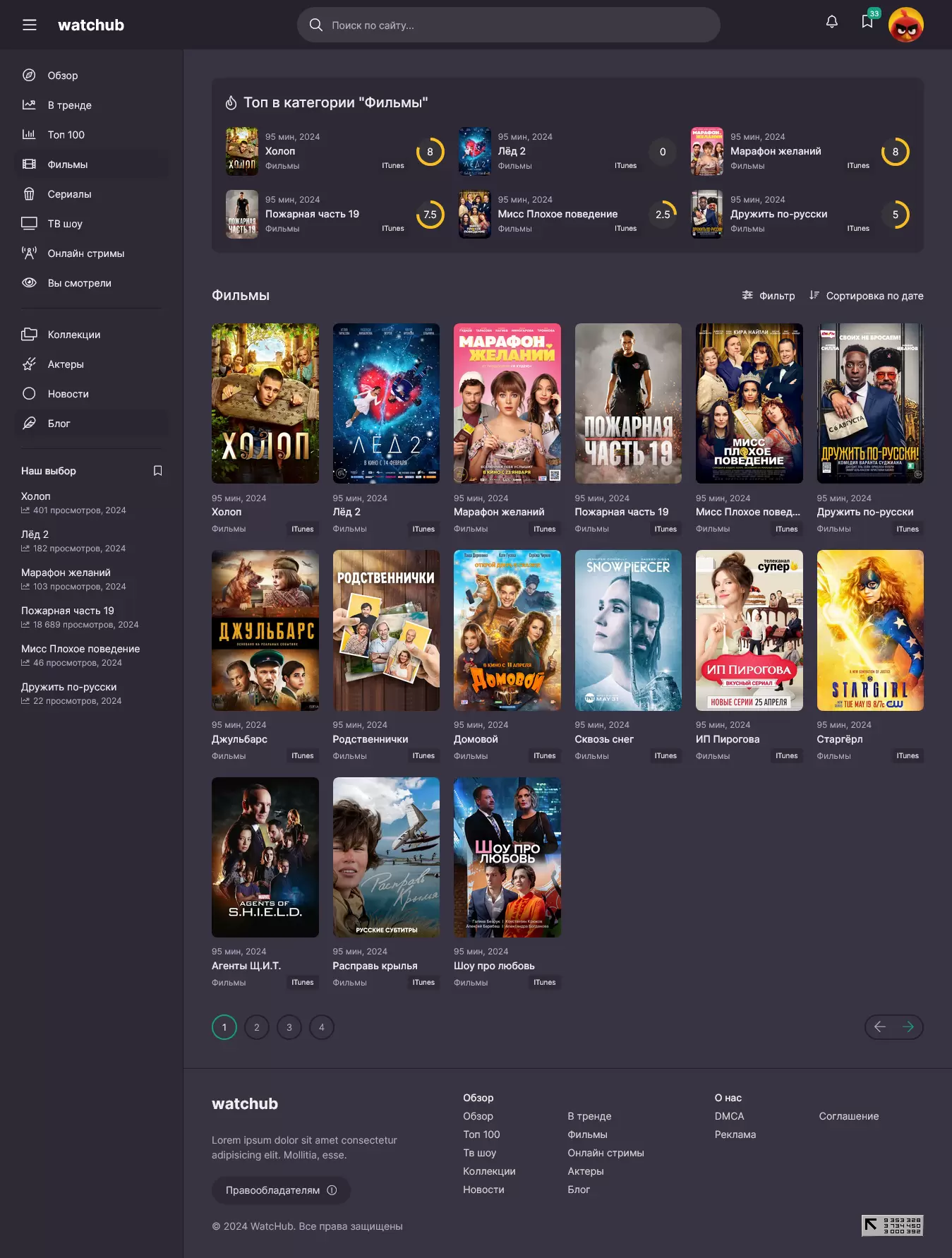This screenshot has width=952, height=1258.
Task: Go to page 2 in pagination
Action: (x=257, y=1027)
